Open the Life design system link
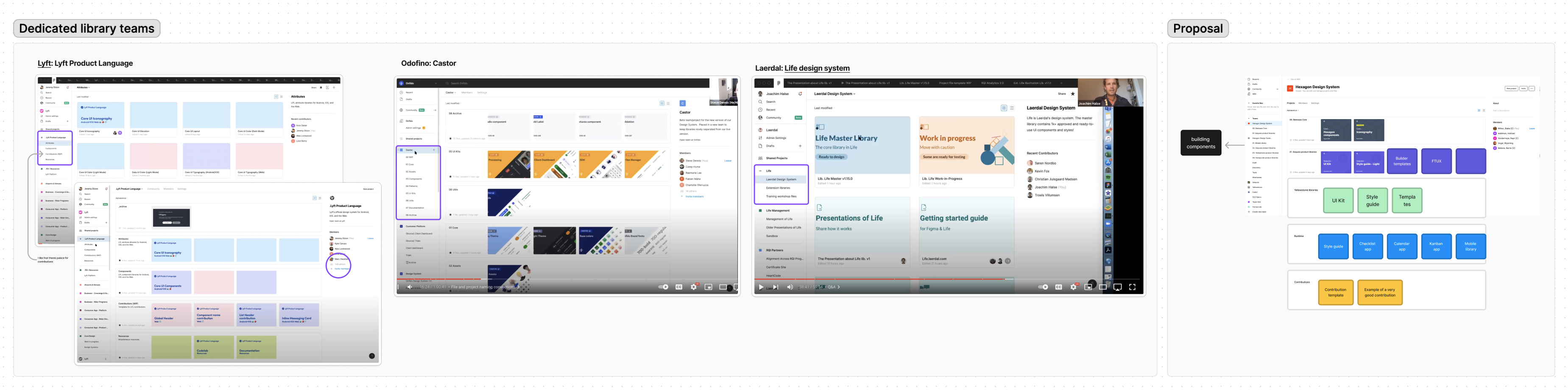Screen dimensions: 1568x390 click(x=817, y=68)
